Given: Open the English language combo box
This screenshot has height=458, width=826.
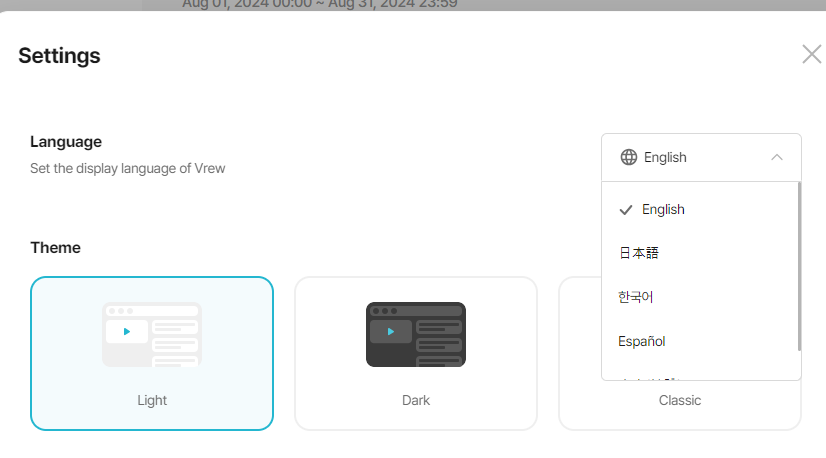Looking at the screenshot, I should pos(701,157).
